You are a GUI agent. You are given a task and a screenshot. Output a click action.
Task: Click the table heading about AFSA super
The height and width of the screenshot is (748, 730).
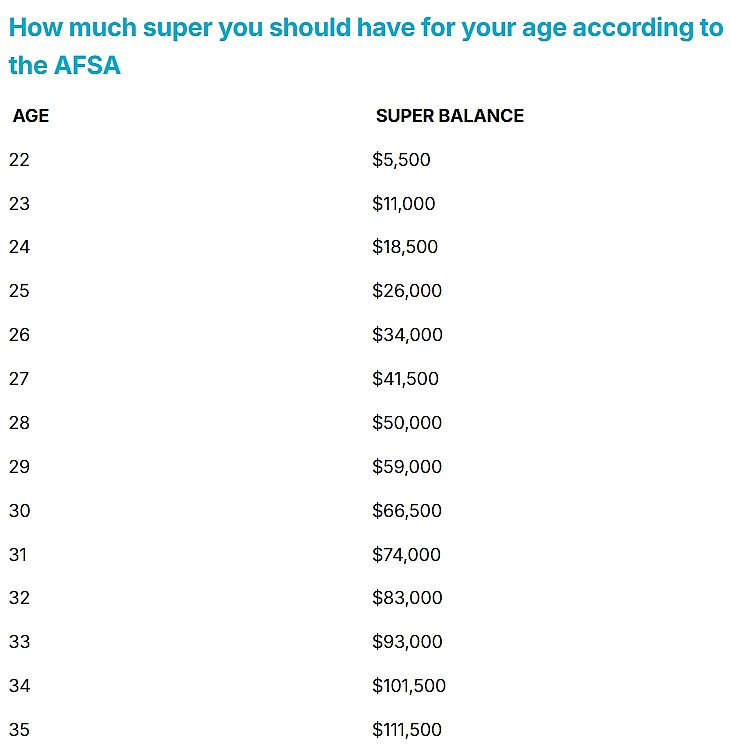click(366, 46)
